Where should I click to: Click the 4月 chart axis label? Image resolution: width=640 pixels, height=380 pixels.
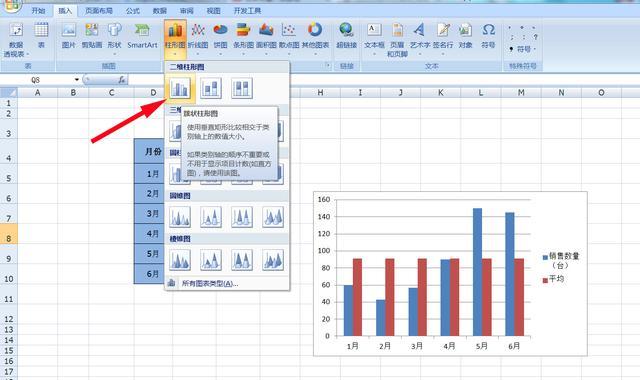tap(449, 346)
